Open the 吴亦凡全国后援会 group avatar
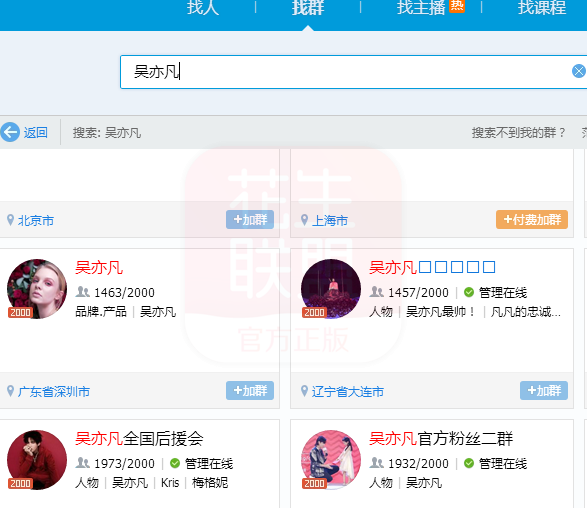The image size is (587, 508). pos(37,460)
